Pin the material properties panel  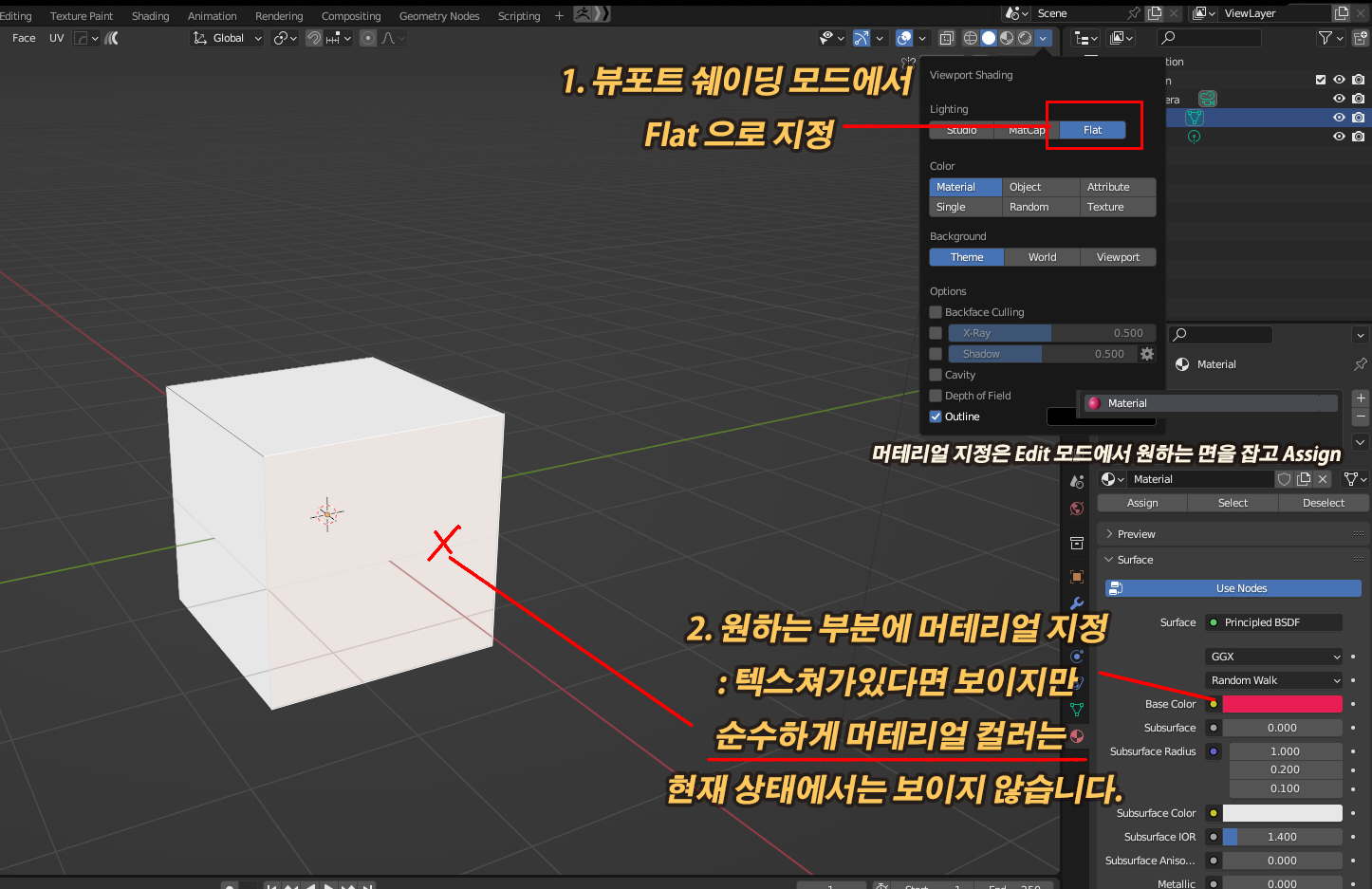1361,364
